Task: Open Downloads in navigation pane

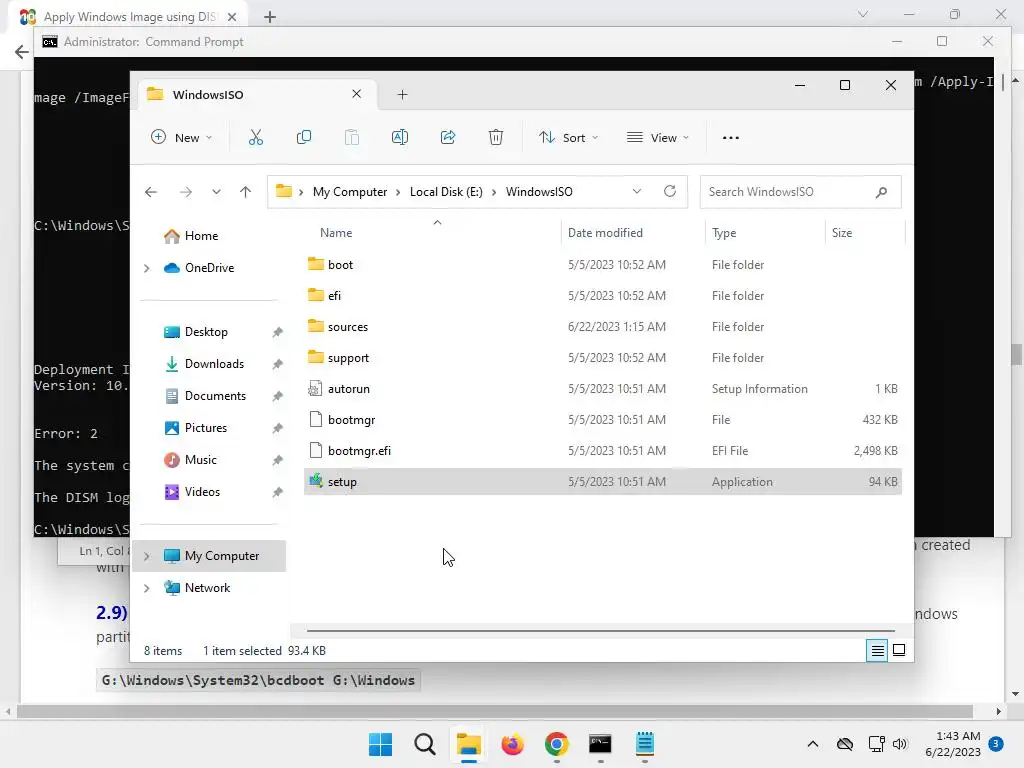Action: point(214,364)
